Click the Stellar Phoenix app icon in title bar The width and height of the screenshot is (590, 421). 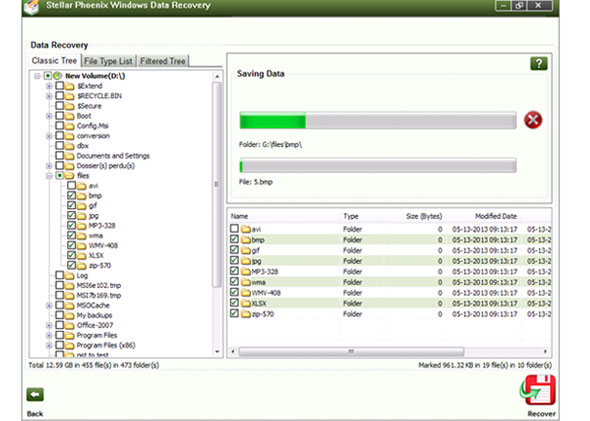coord(31,6)
